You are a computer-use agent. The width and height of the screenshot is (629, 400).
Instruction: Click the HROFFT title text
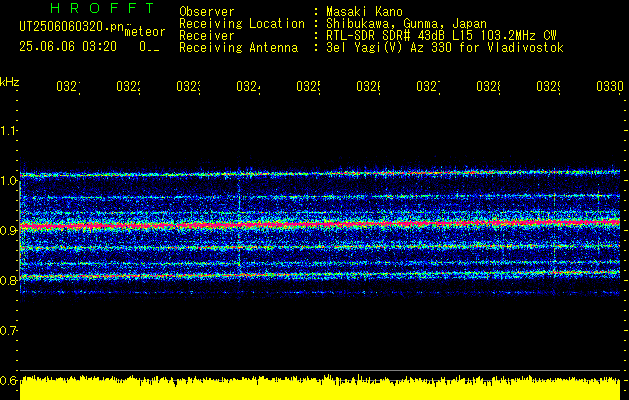point(103,8)
